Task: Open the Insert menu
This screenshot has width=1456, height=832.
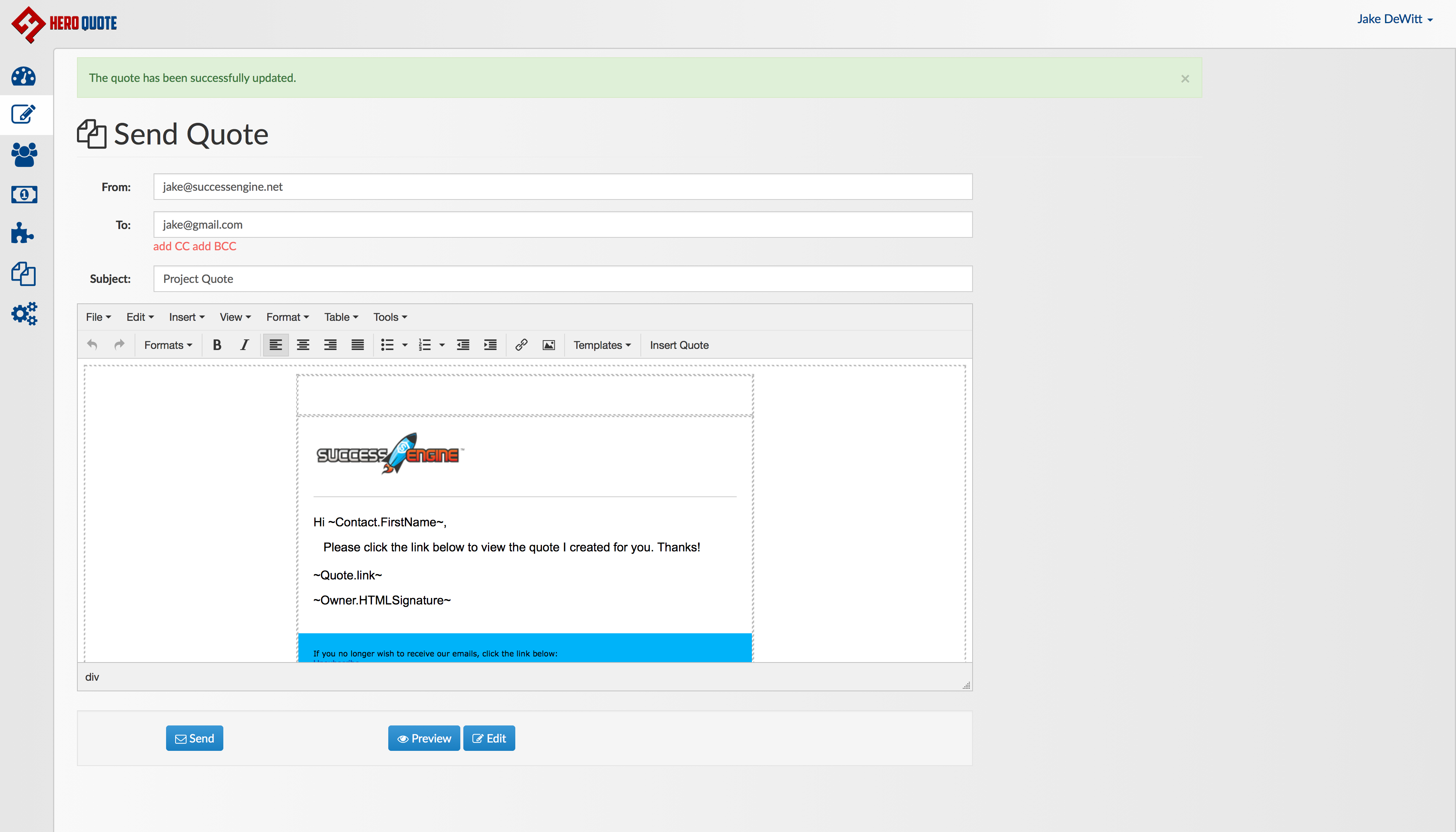Action: [186, 317]
